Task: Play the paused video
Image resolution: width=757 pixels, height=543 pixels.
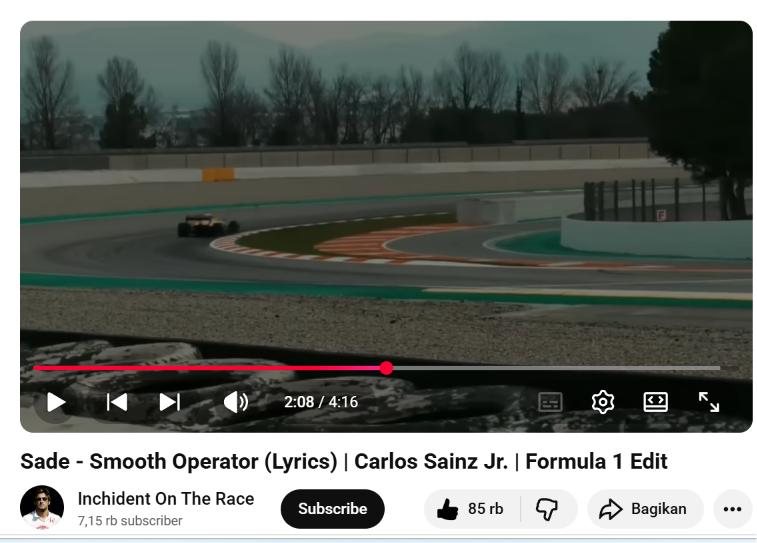Action: click(56, 402)
